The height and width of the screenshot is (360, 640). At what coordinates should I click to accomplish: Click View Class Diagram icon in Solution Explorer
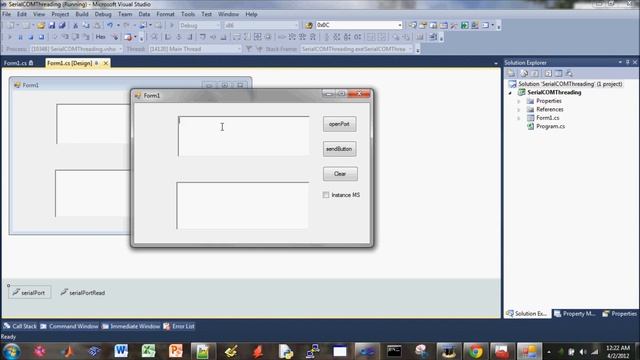[569, 73]
